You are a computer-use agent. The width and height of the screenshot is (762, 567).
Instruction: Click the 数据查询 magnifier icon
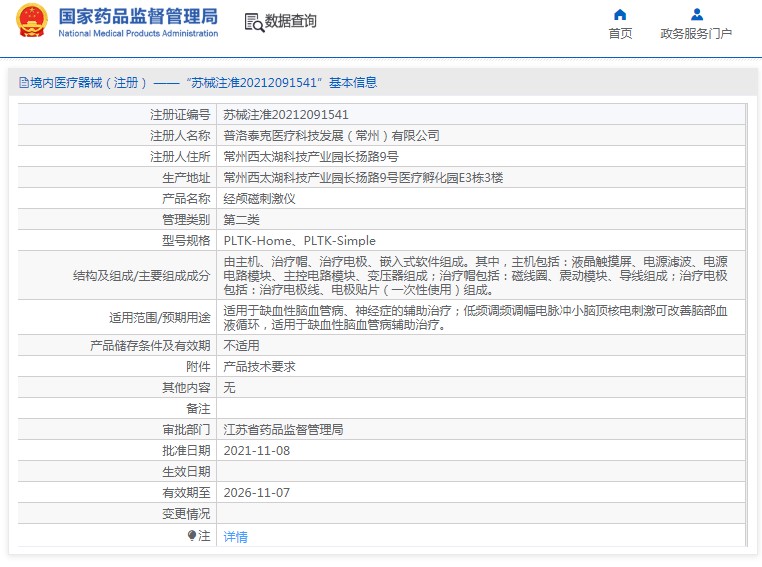point(253,22)
